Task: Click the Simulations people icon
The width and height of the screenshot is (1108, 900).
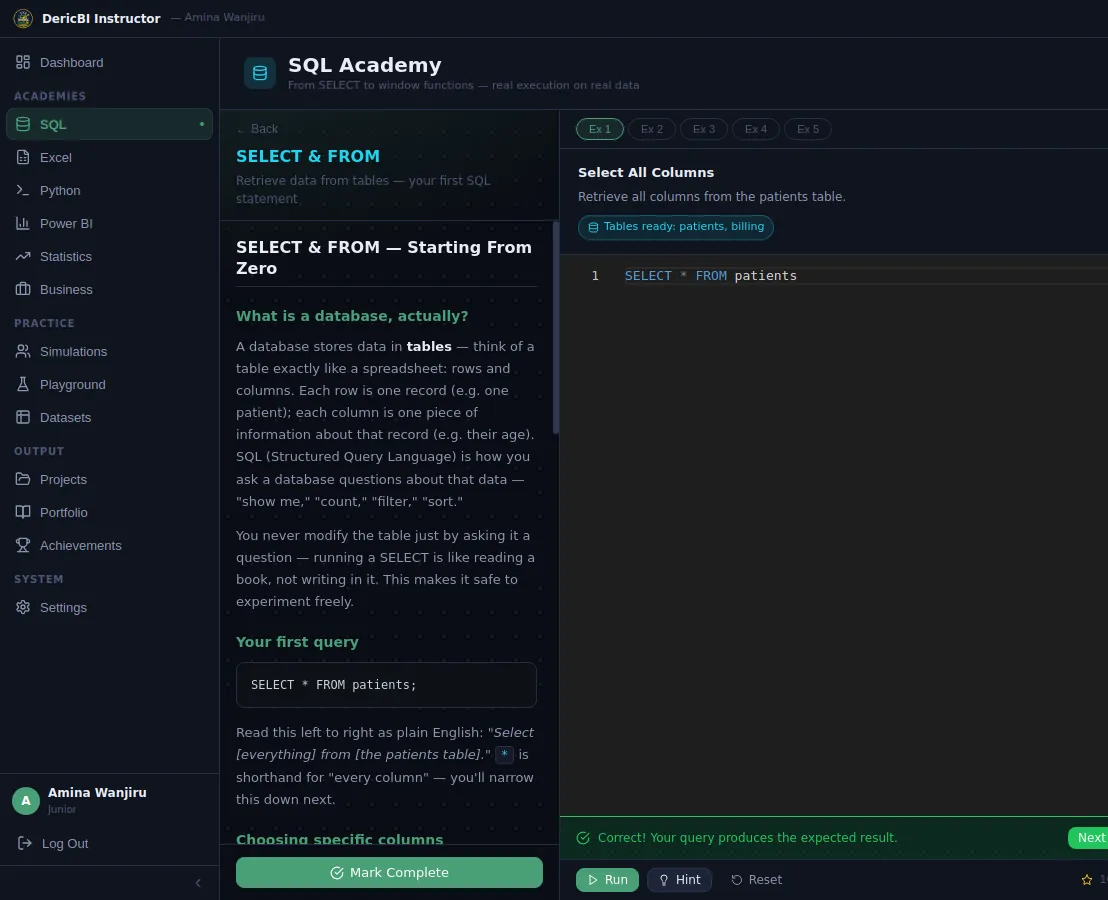Action: click(x=23, y=351)
